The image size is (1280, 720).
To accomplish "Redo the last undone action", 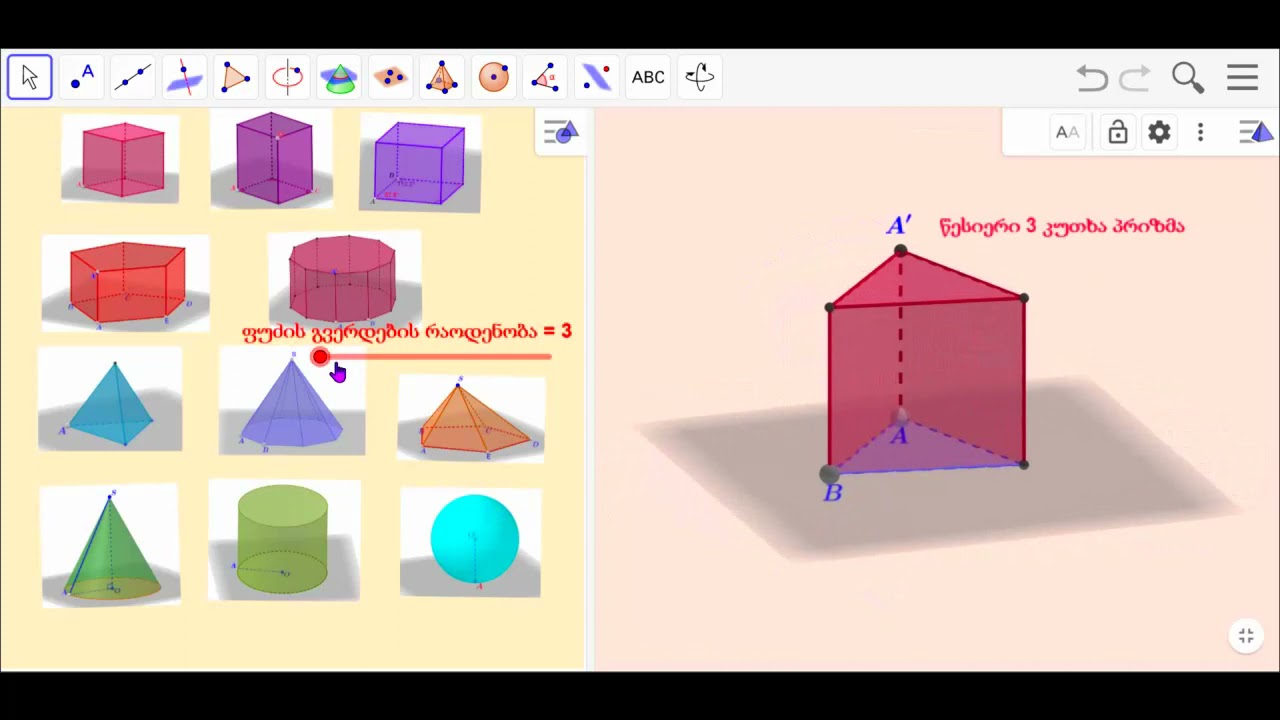I will click(x=1135, y=77).
